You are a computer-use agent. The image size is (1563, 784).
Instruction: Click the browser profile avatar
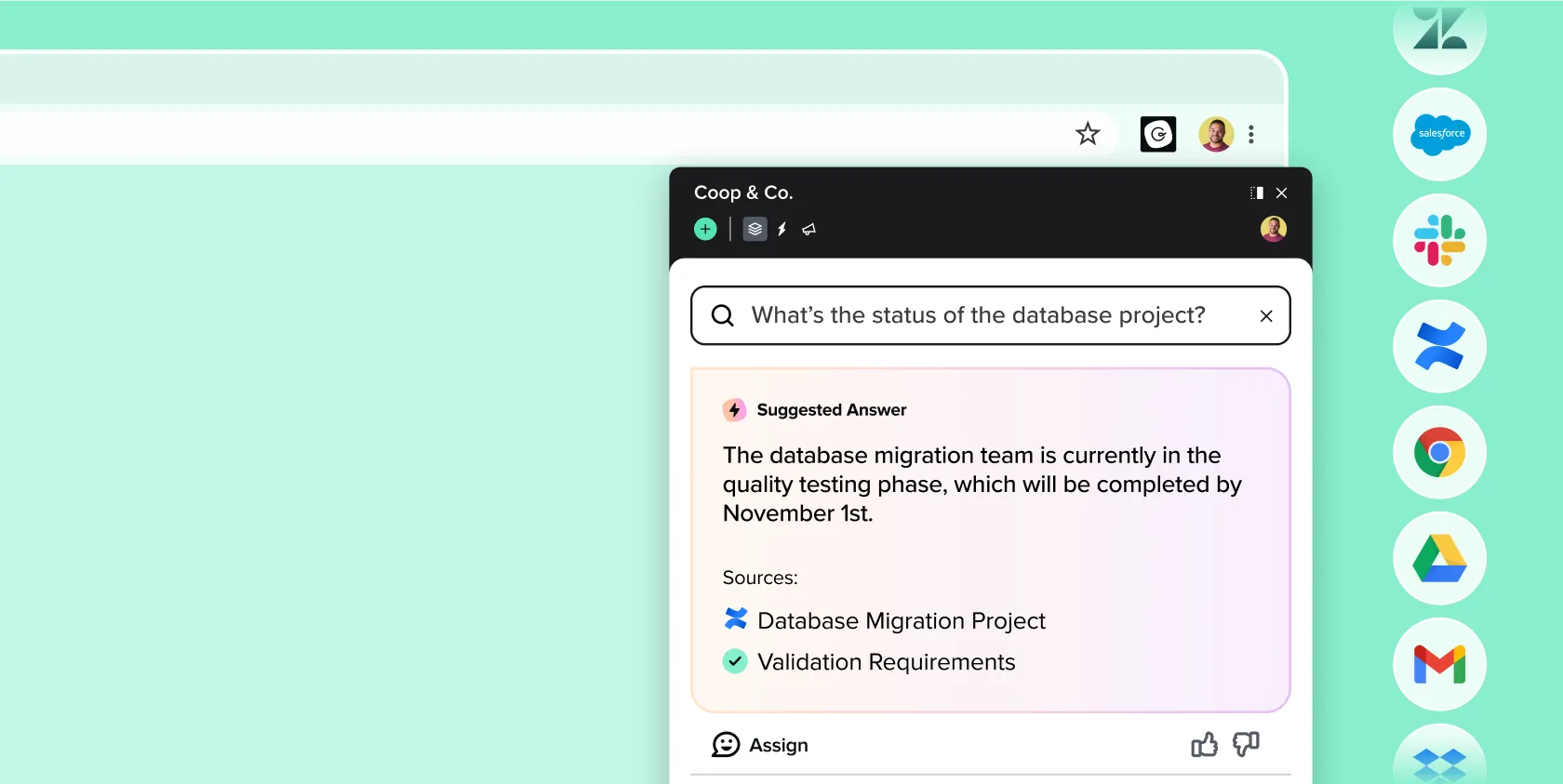[x=1215, y=134]
